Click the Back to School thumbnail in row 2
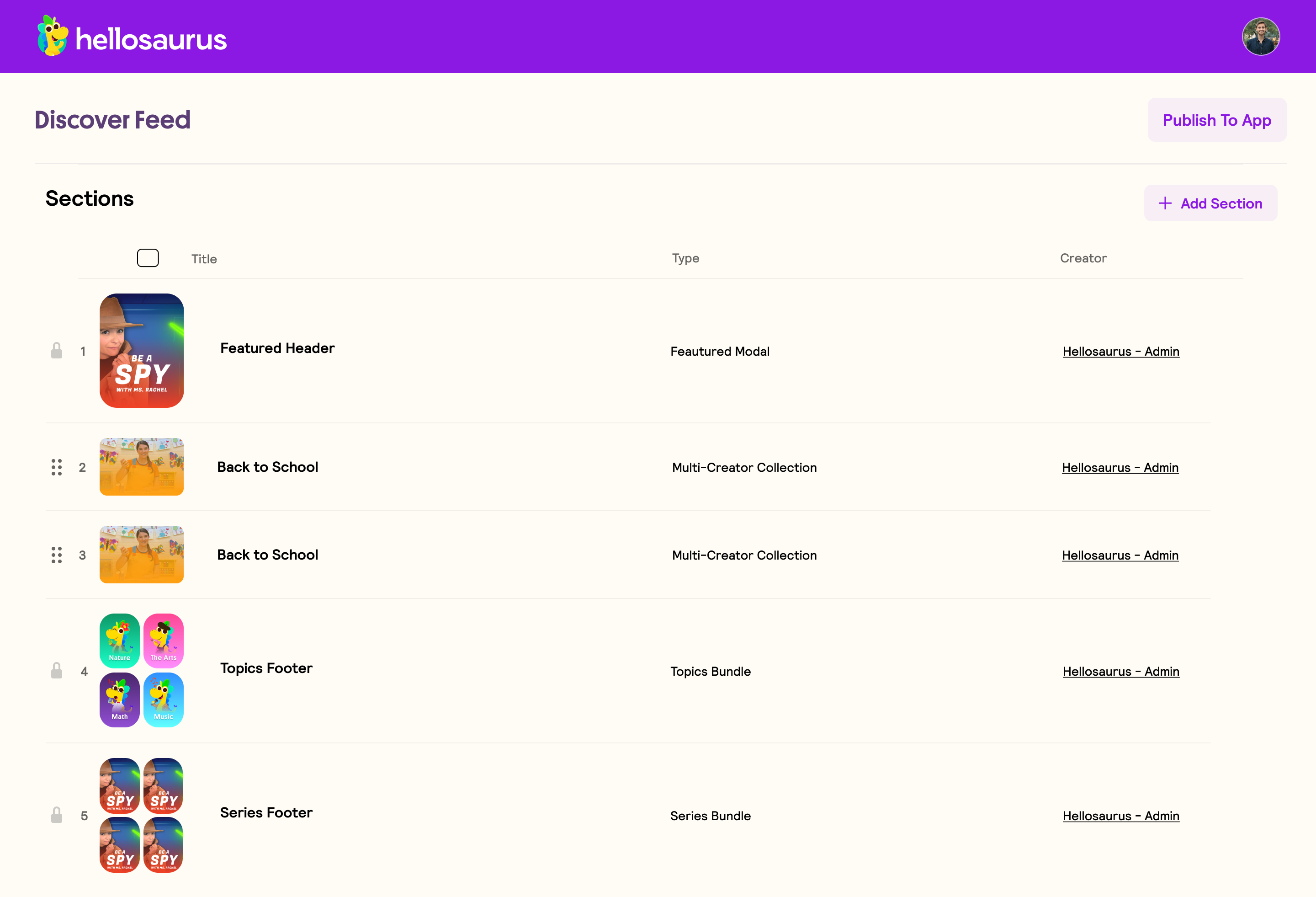 click(142, 467)
